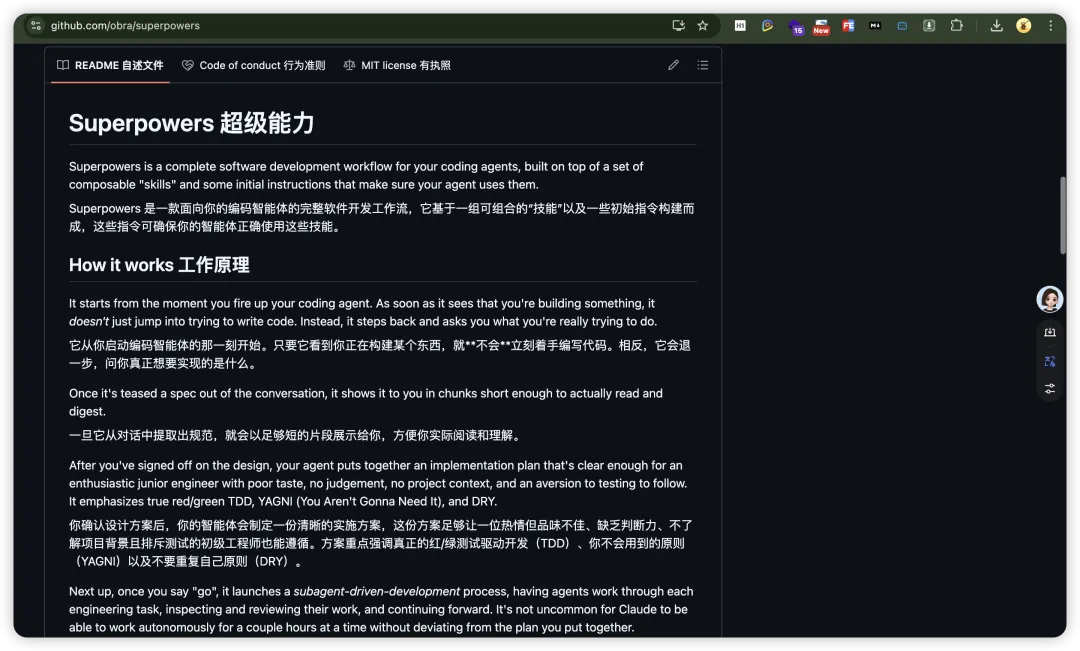Click the Chinese paragraph starting "一旦它从对话中提取出规范"
Viewport: 1080px width, 651px height.
pyautogui.click(x=297, y=435)
